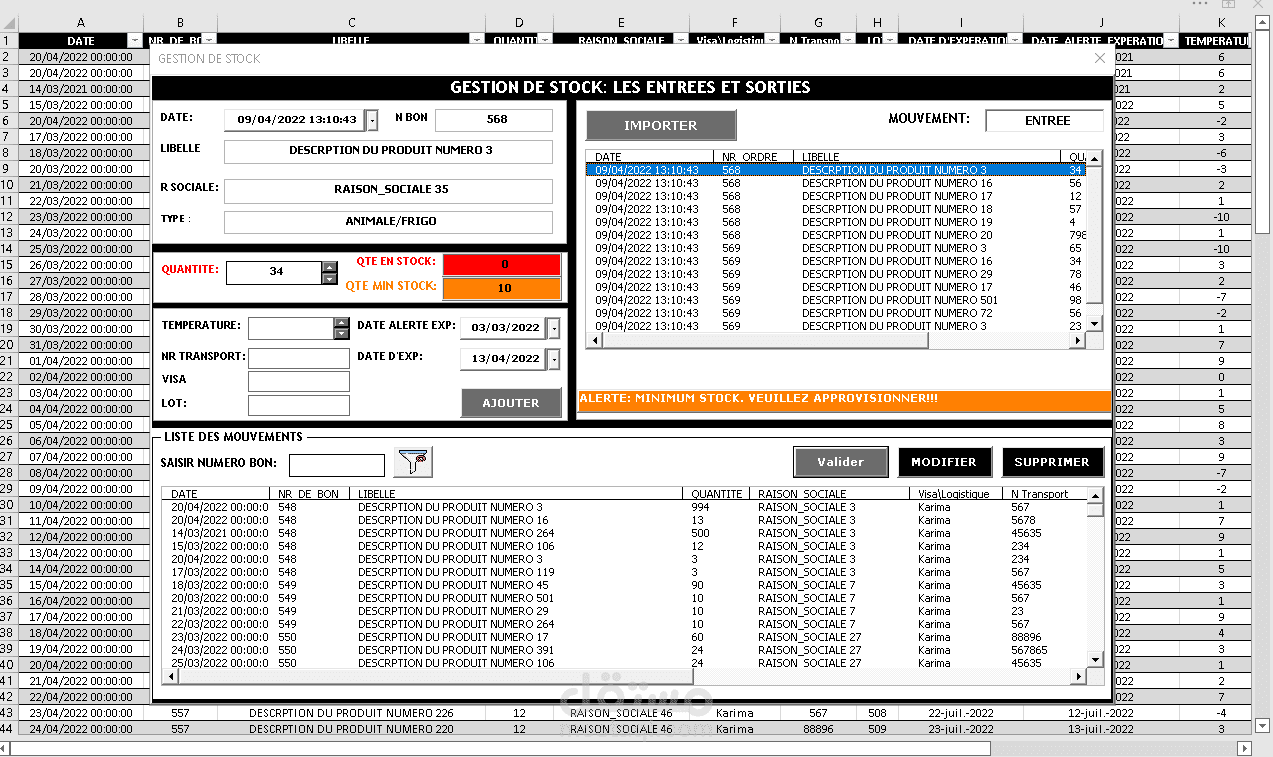The image size is (1273, 757).
Task: Select import row DESCRPTION DU PRODUIT NUMERO 72
Action: pos(836,313)
